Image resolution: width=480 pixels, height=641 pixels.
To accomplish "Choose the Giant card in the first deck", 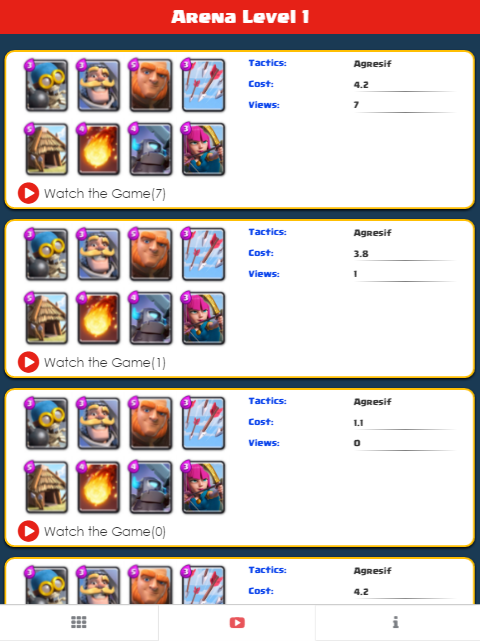I will coord(150,85).
